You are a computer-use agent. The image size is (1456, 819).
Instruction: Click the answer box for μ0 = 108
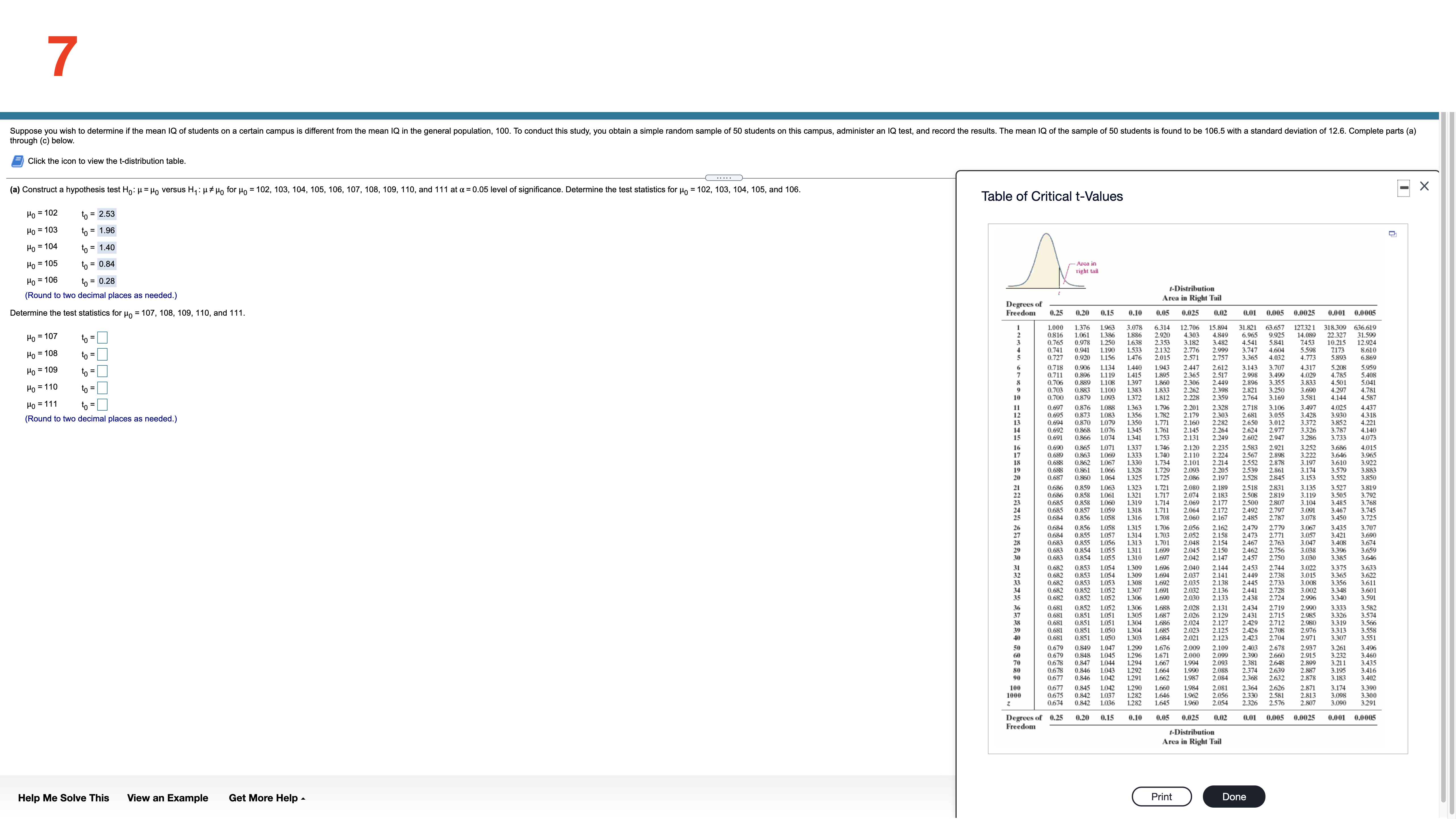(x=102, y=354)
